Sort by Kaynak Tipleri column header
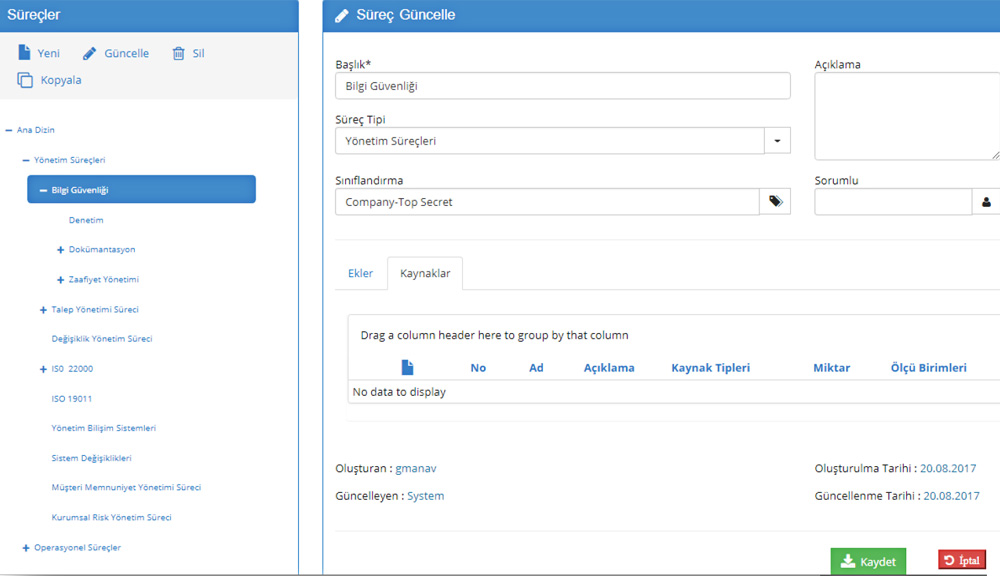 tap(710, 368)
